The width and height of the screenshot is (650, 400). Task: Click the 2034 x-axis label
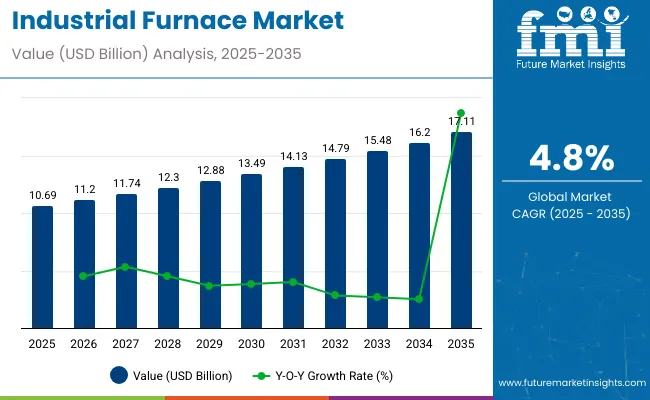coord(419,344)
